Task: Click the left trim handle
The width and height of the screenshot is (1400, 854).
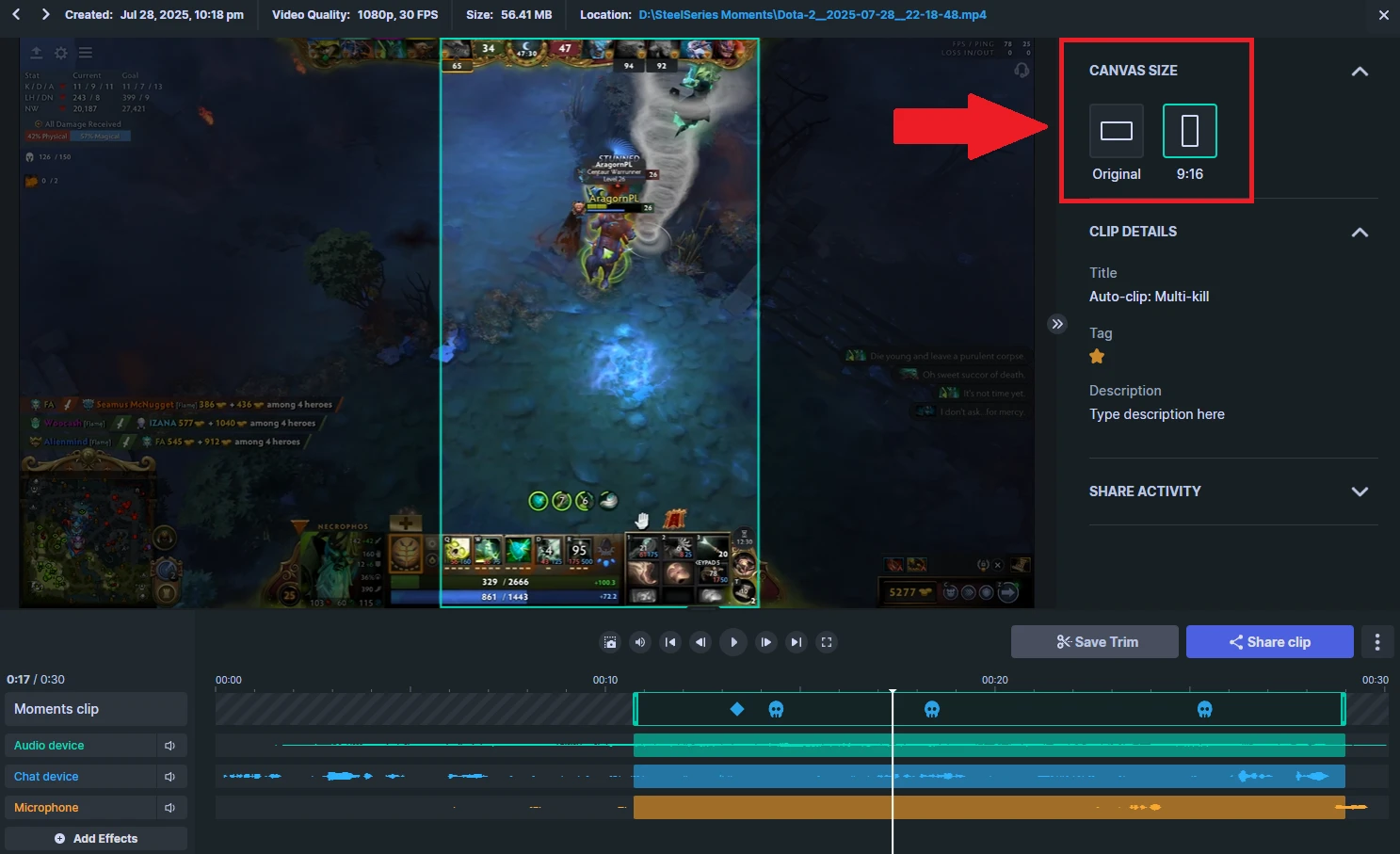Action: (636, 709)
